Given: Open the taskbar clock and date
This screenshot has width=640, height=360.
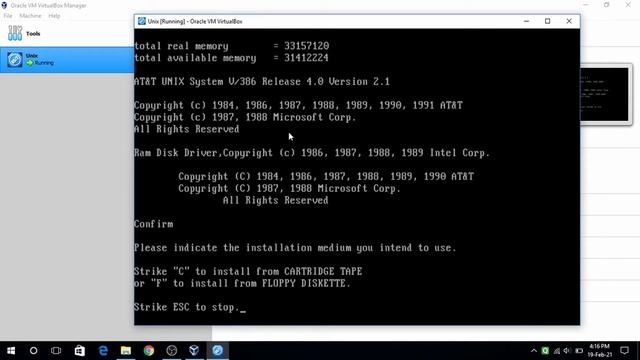Looking at the screenshot, I should click(600, 351).
